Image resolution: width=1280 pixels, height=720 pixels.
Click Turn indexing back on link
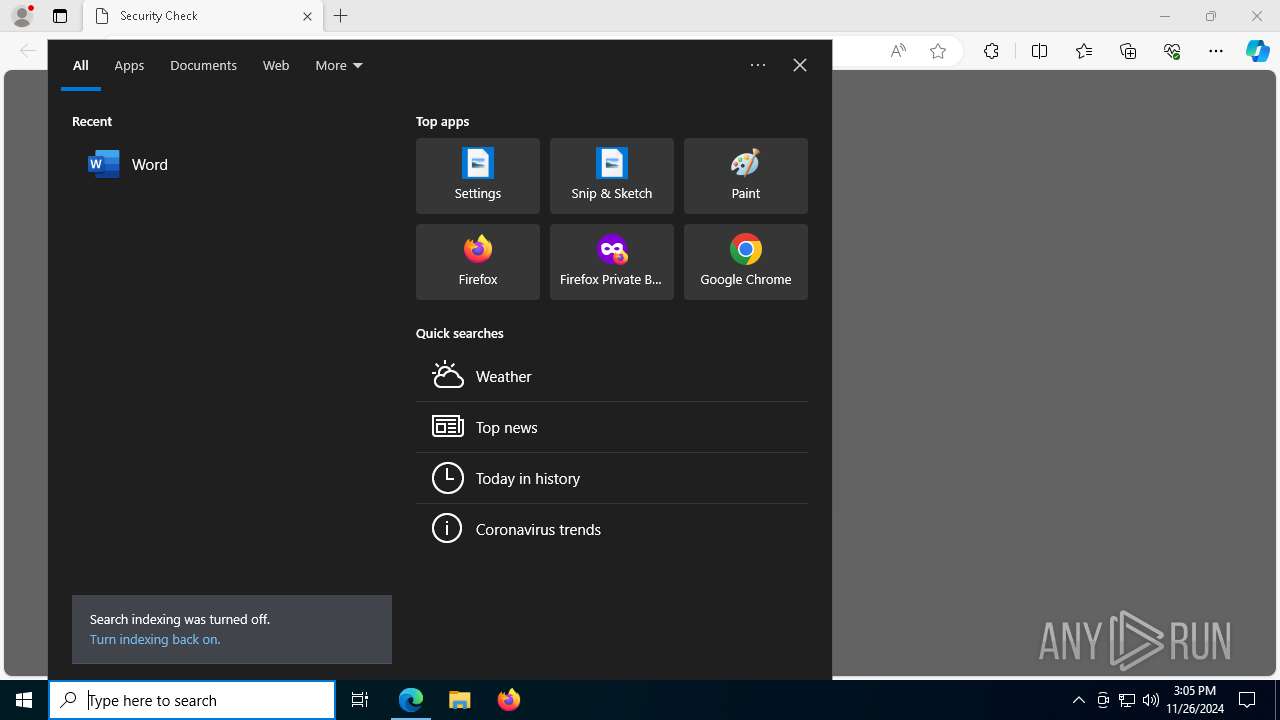(x=155, y=639)
